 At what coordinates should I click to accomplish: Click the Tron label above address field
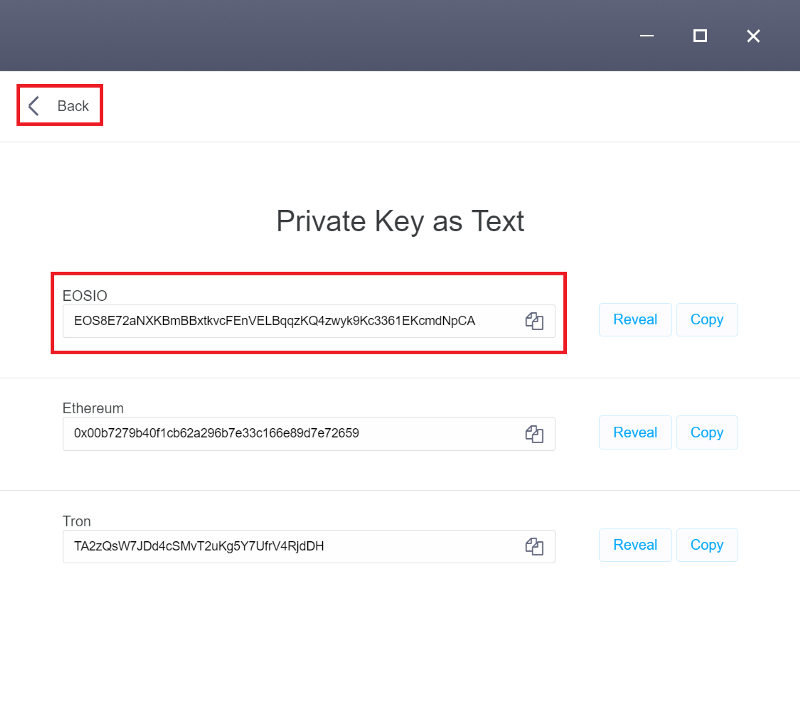tap(77, 521)
